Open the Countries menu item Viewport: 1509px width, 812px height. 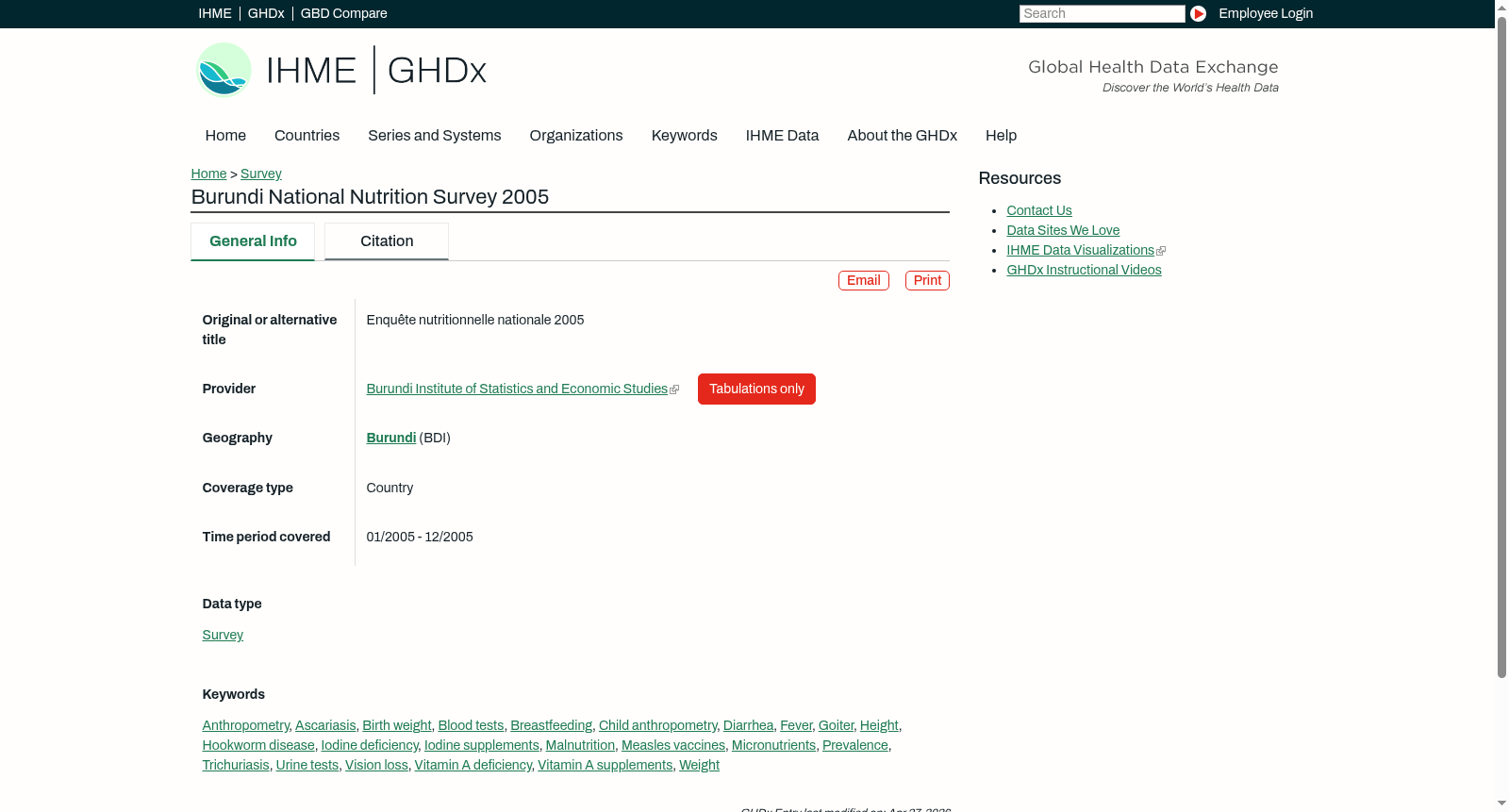click(307, 136)
